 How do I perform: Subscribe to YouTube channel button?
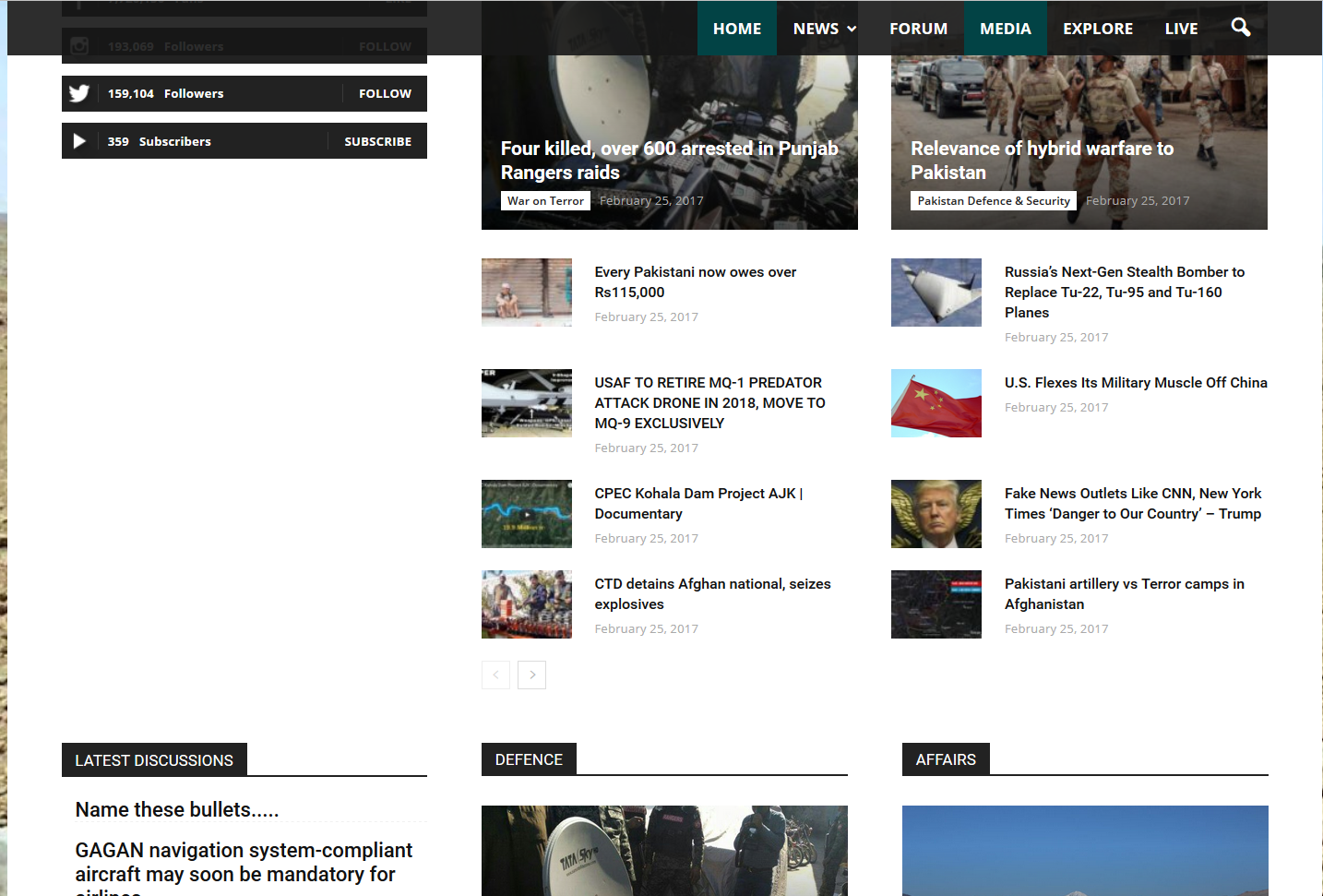point(377,141)
